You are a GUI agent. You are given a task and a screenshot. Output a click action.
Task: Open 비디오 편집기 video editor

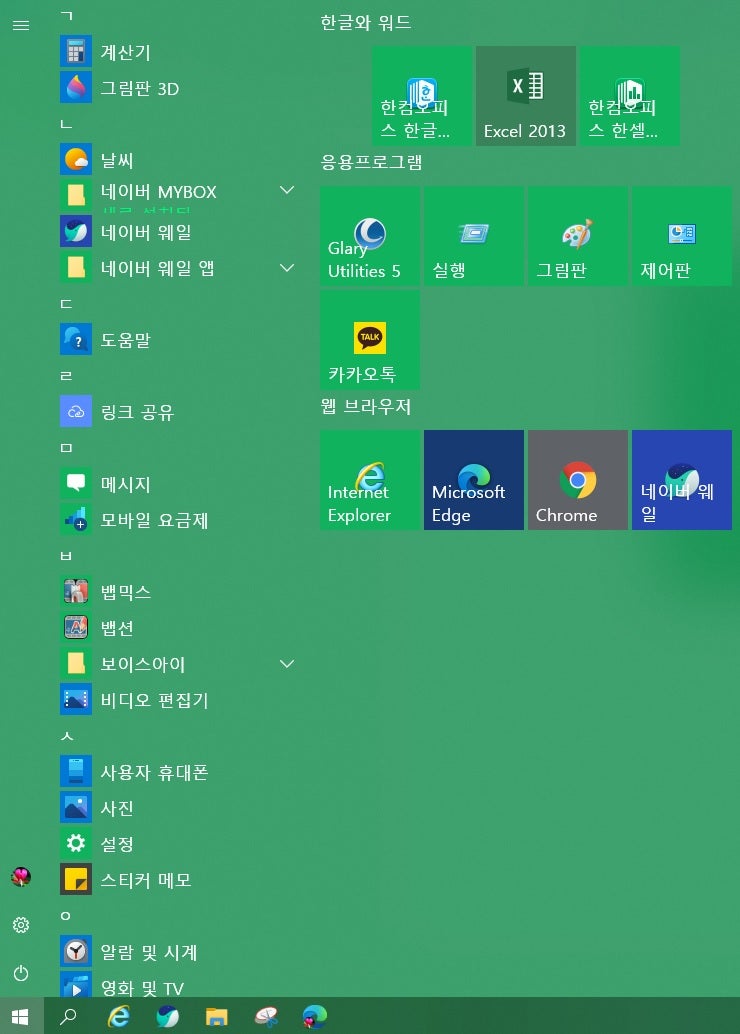(177, 700)
